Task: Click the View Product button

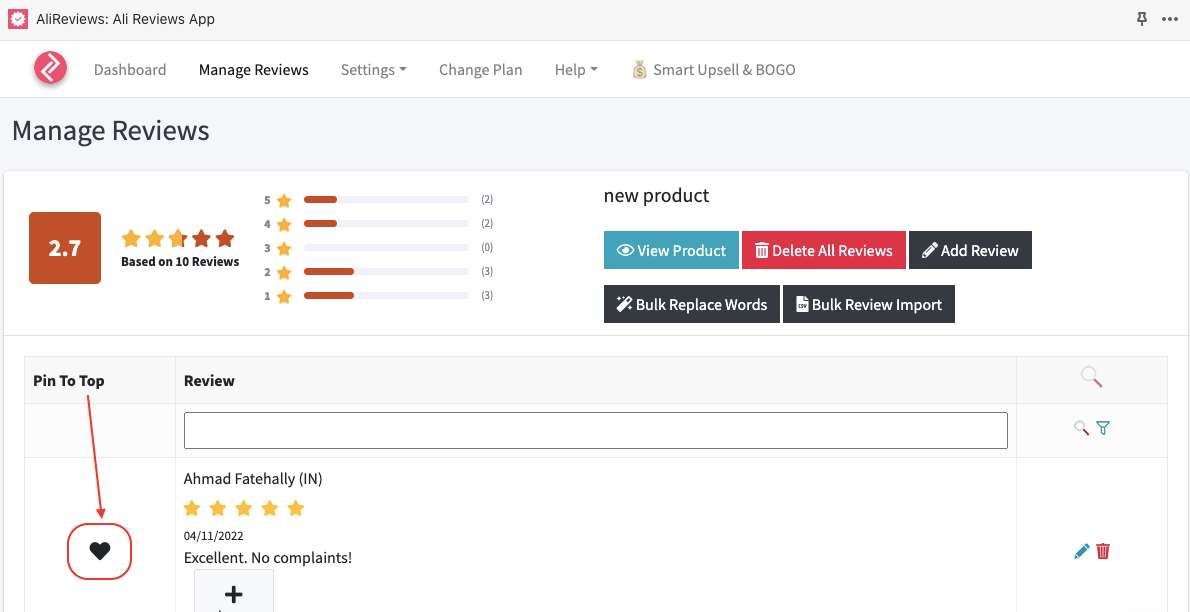Action: click(x=671, y=251)
